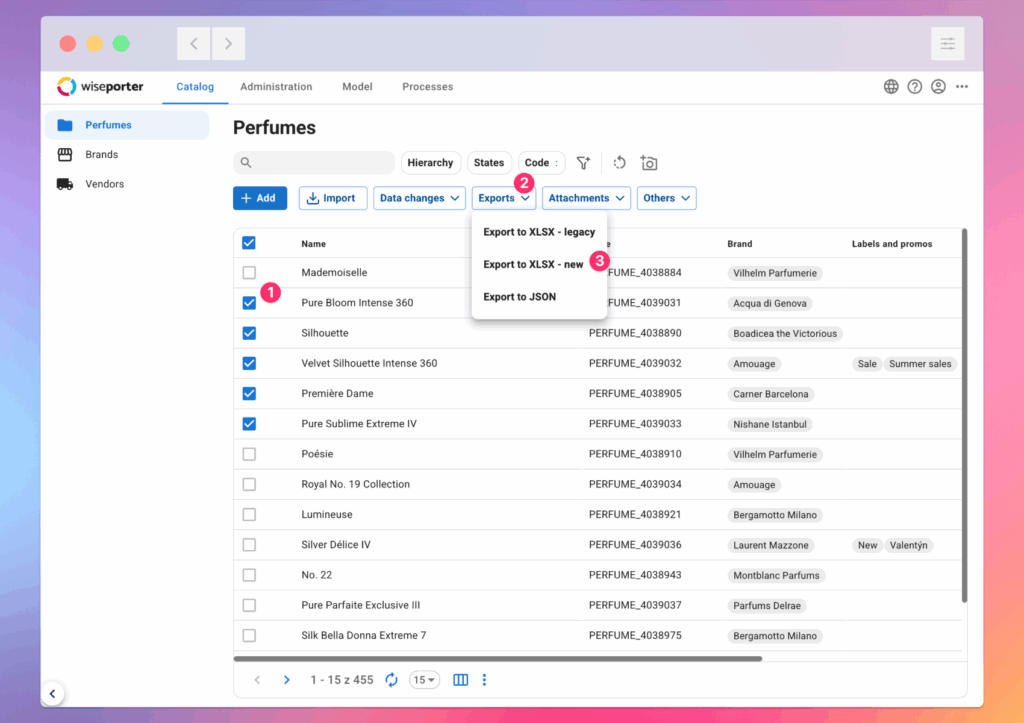The image size is (1024, 723).
Task: Collapse the sidebar with the arrow button
Action: 52,694
